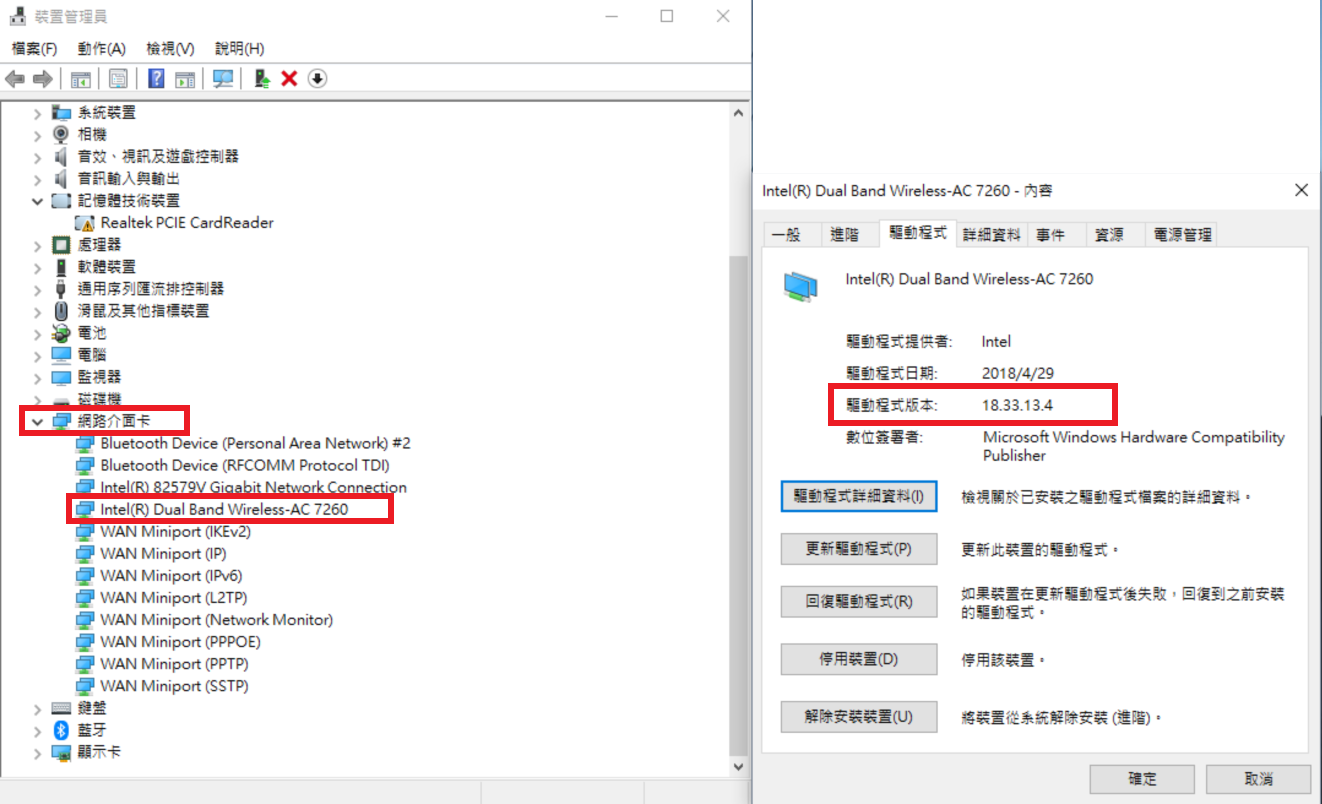Click the Forward arrow toolbar icon
Screen dimensions: 1322x804
[x=42, y=79]
